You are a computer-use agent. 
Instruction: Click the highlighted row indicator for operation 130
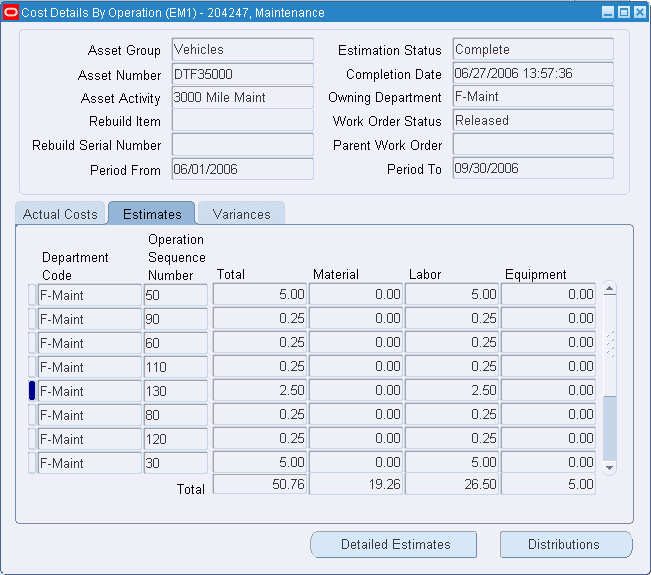pos(32,391)
